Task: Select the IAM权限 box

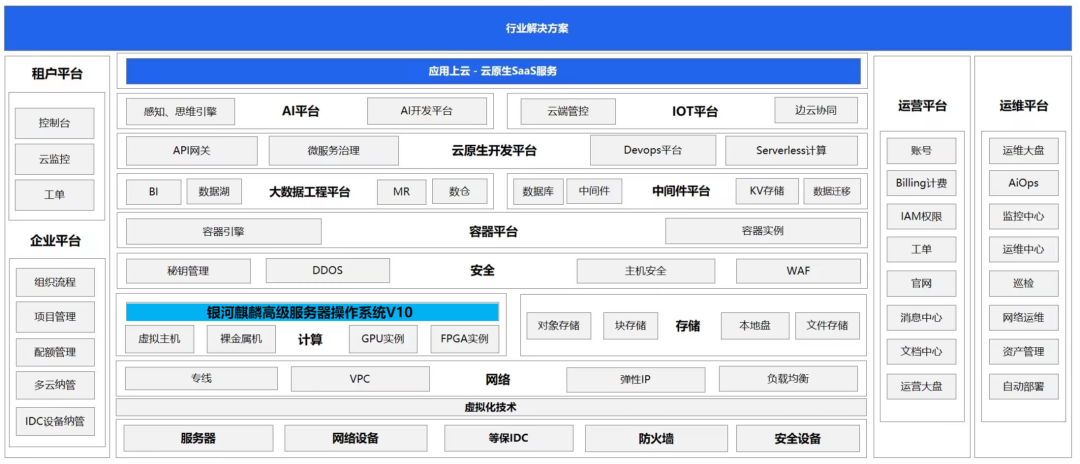Action: (921, 217)
